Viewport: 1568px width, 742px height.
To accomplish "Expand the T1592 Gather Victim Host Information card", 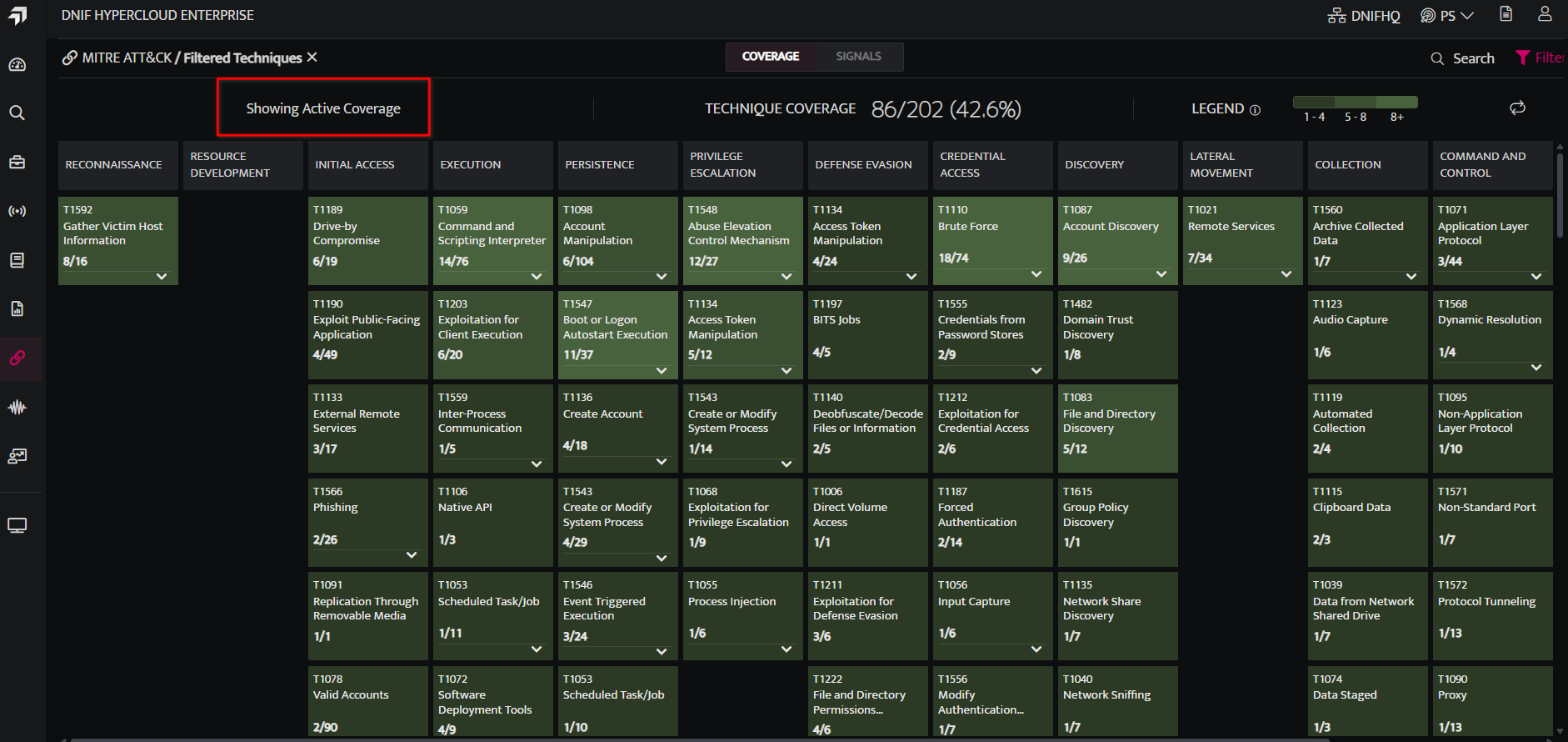I will pyautogui.click(x=162, y=277).
